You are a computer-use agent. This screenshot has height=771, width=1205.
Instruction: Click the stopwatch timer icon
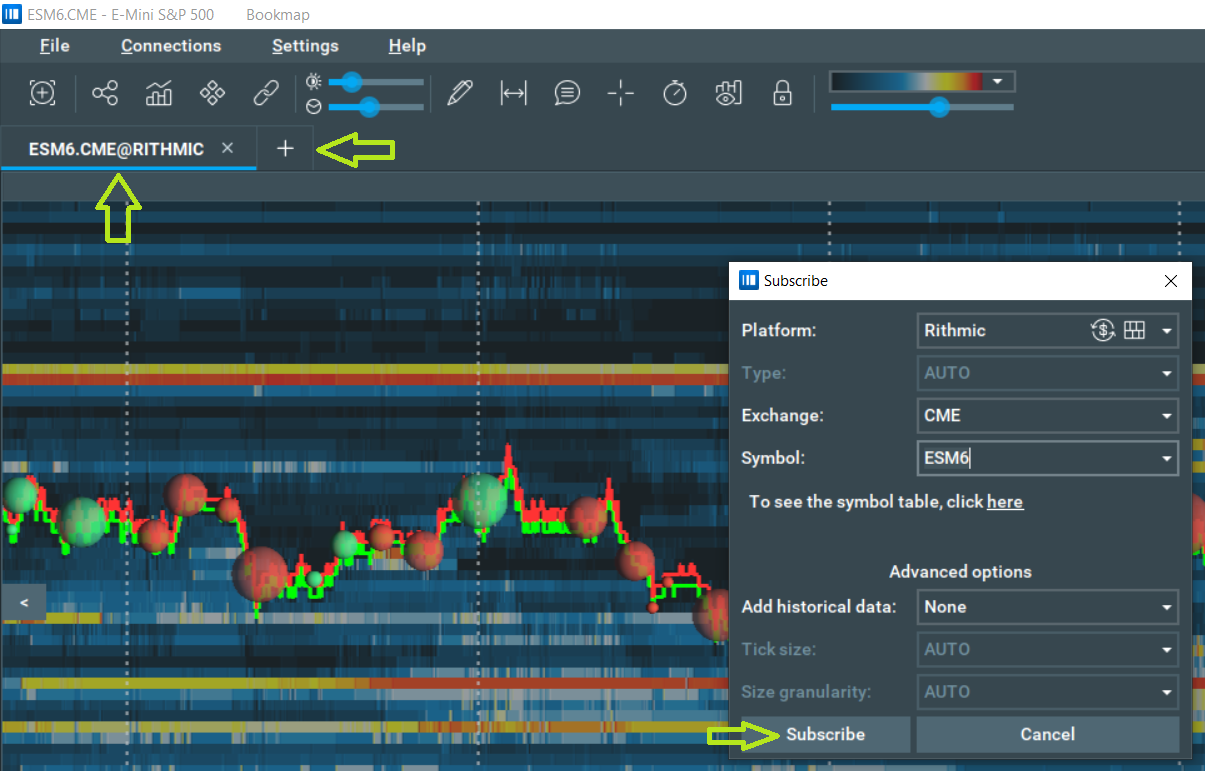coord(675,94)
